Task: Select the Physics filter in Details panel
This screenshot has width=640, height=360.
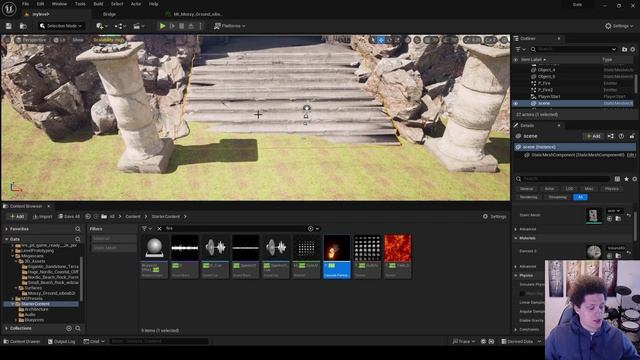Action: coord(611,189)
